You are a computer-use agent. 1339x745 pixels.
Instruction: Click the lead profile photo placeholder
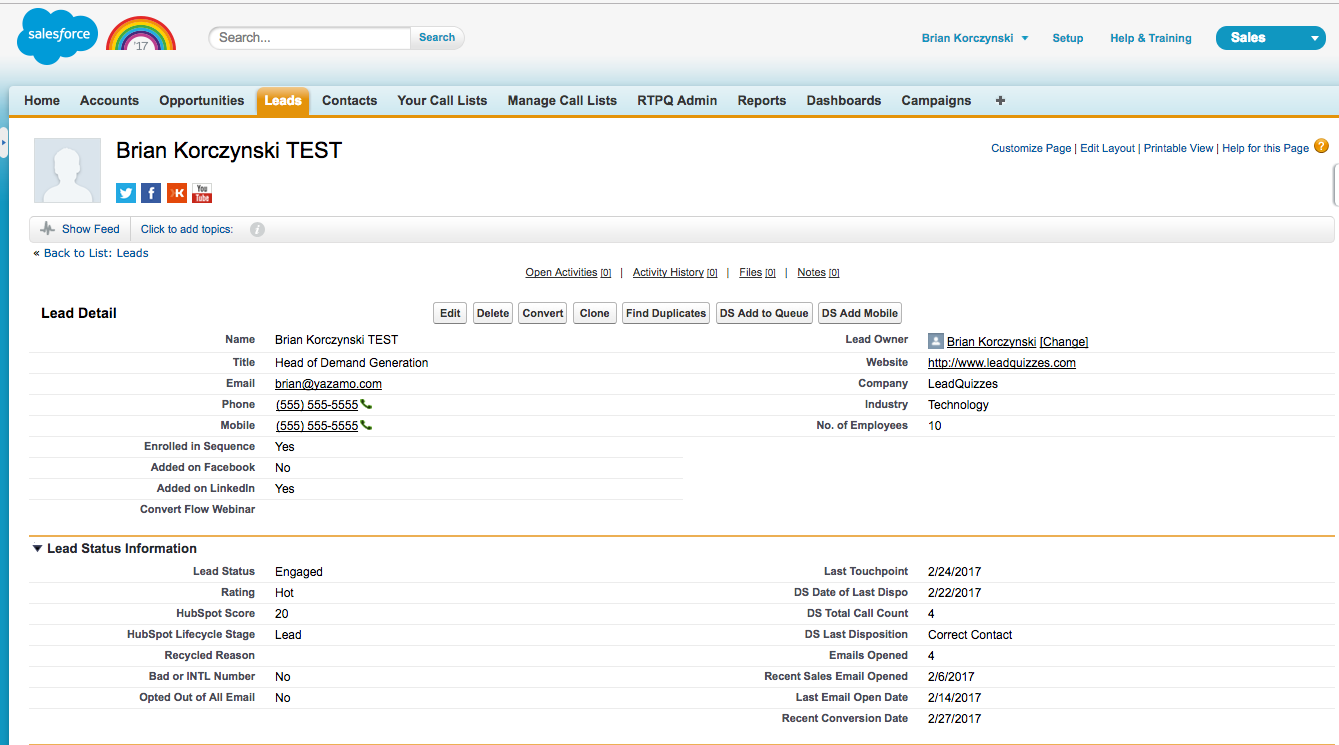68,171
